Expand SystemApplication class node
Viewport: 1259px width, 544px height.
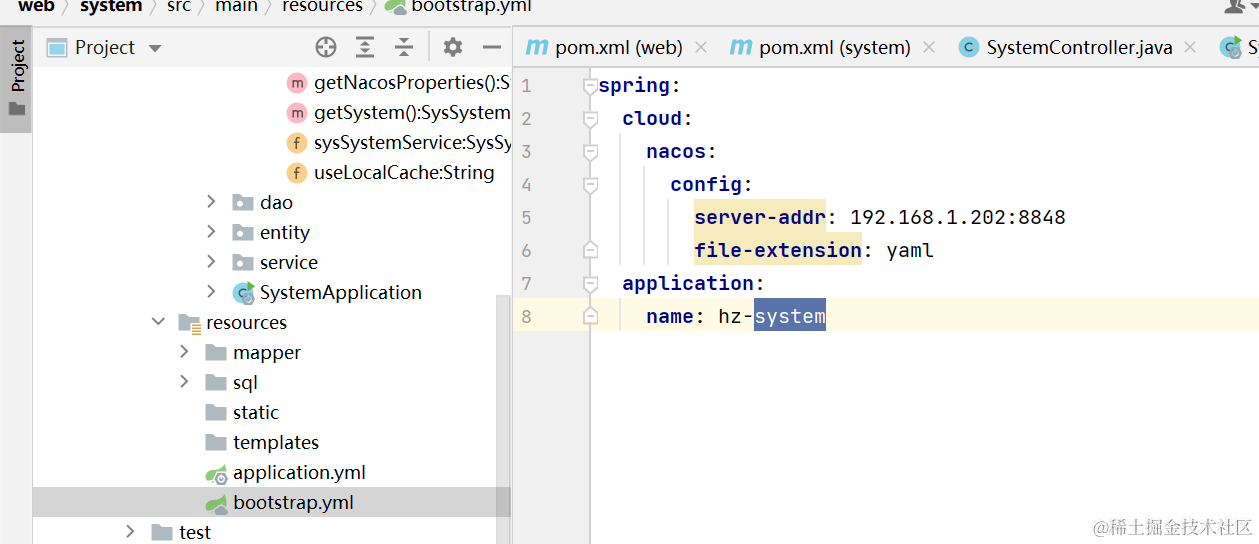[211, 292]
